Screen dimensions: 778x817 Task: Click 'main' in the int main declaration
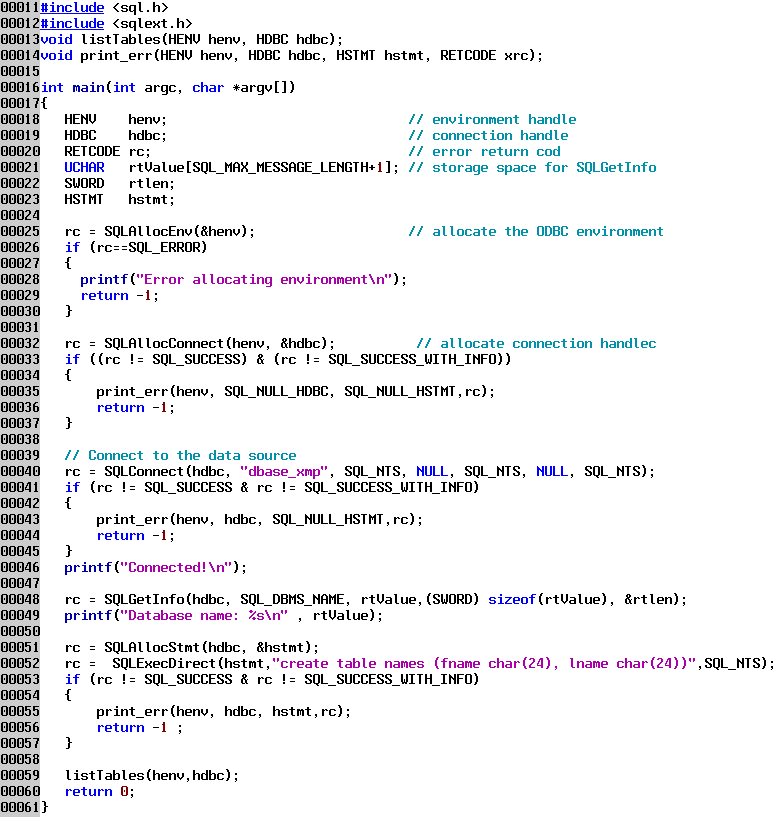[89, 88]
